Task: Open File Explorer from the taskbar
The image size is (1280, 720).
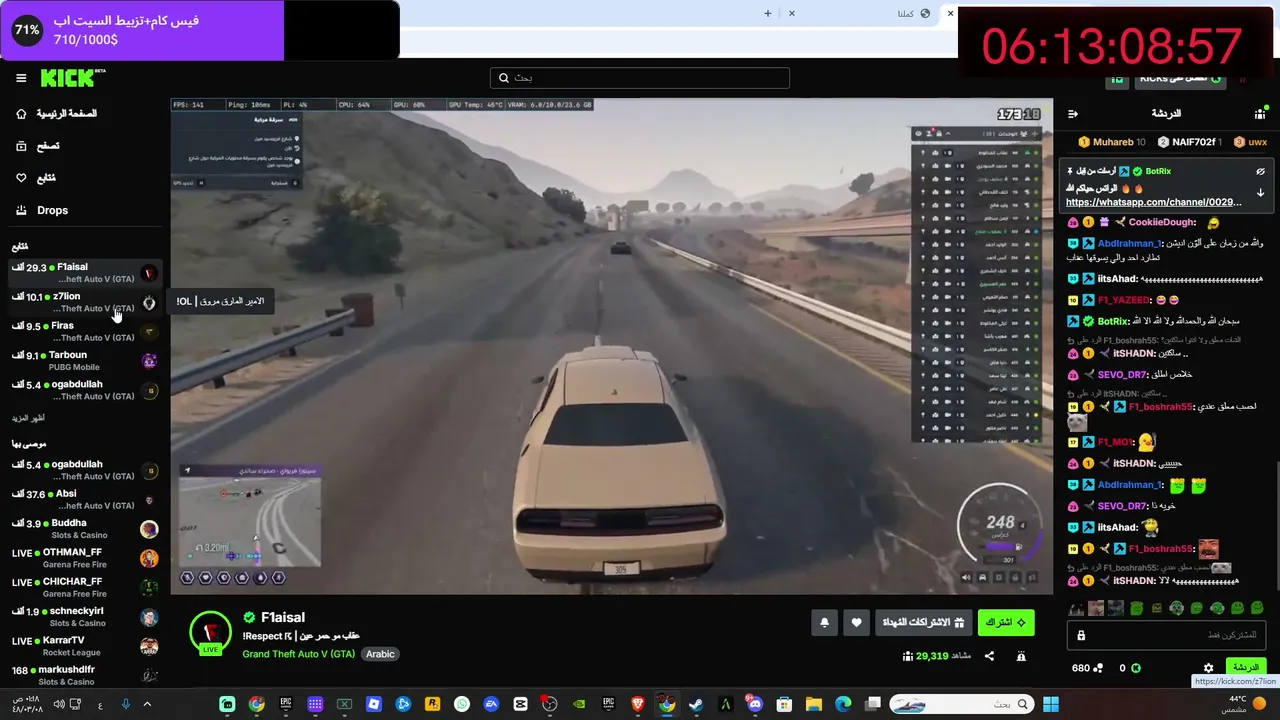Action: [x=814, y=704]
